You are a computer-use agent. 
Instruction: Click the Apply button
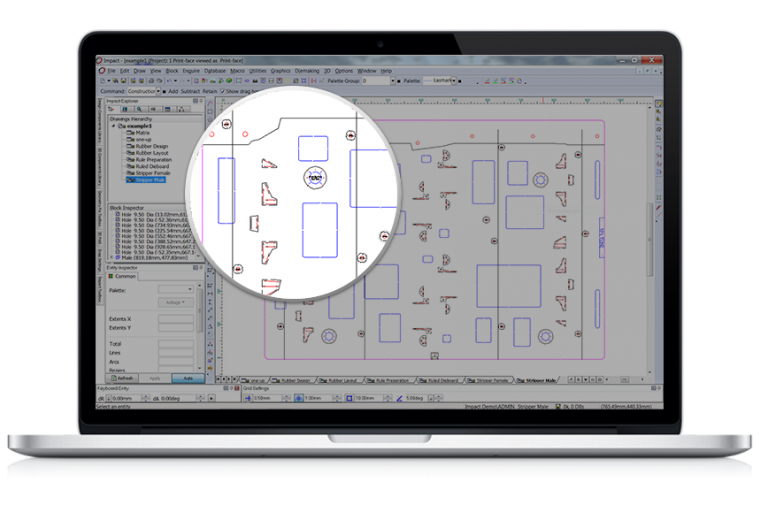pyautogui.click(x=155, y=378)
